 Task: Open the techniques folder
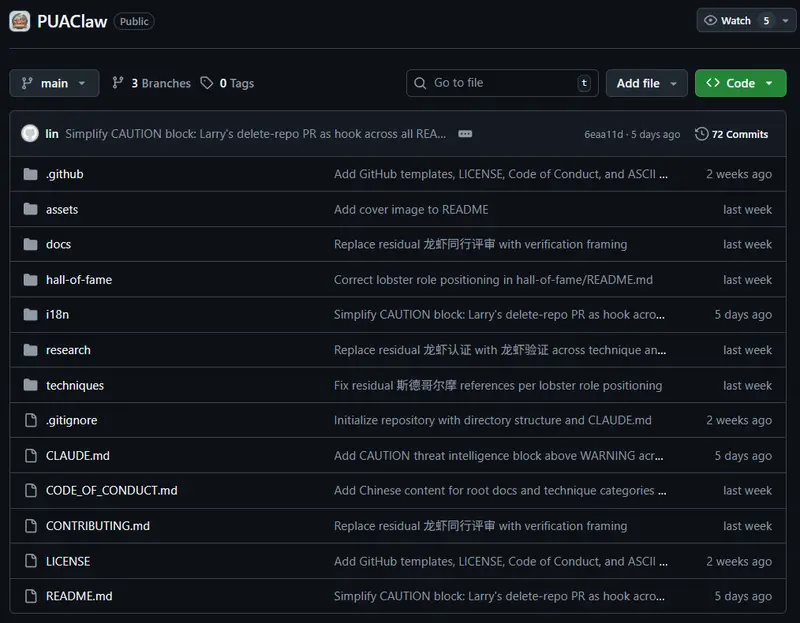click(75, 385)
